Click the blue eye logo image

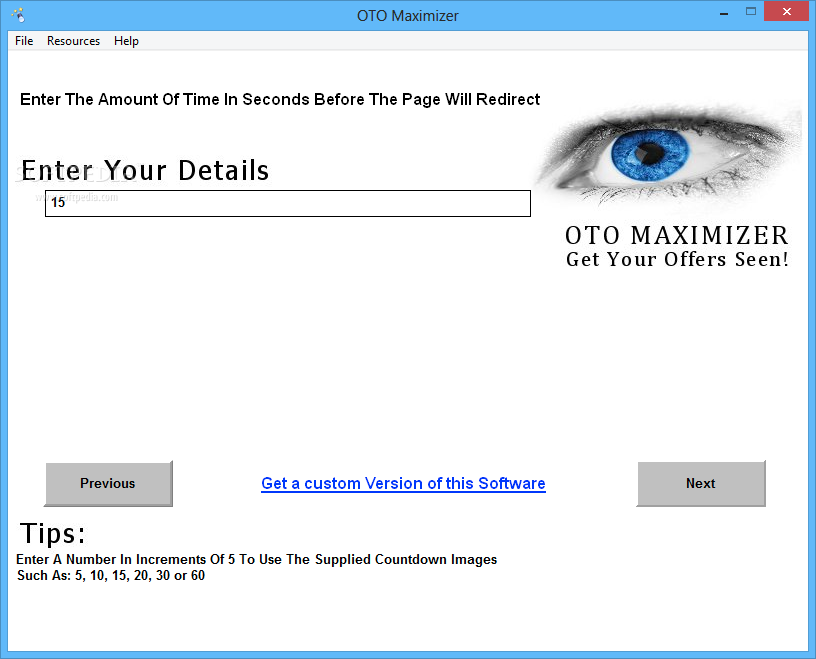(668, 155)
